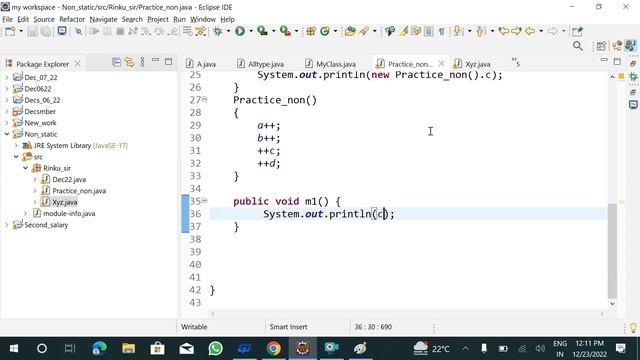Viewport: 640px width, 360px height.
Task: Open the Refactor menu
Action: 72,19
